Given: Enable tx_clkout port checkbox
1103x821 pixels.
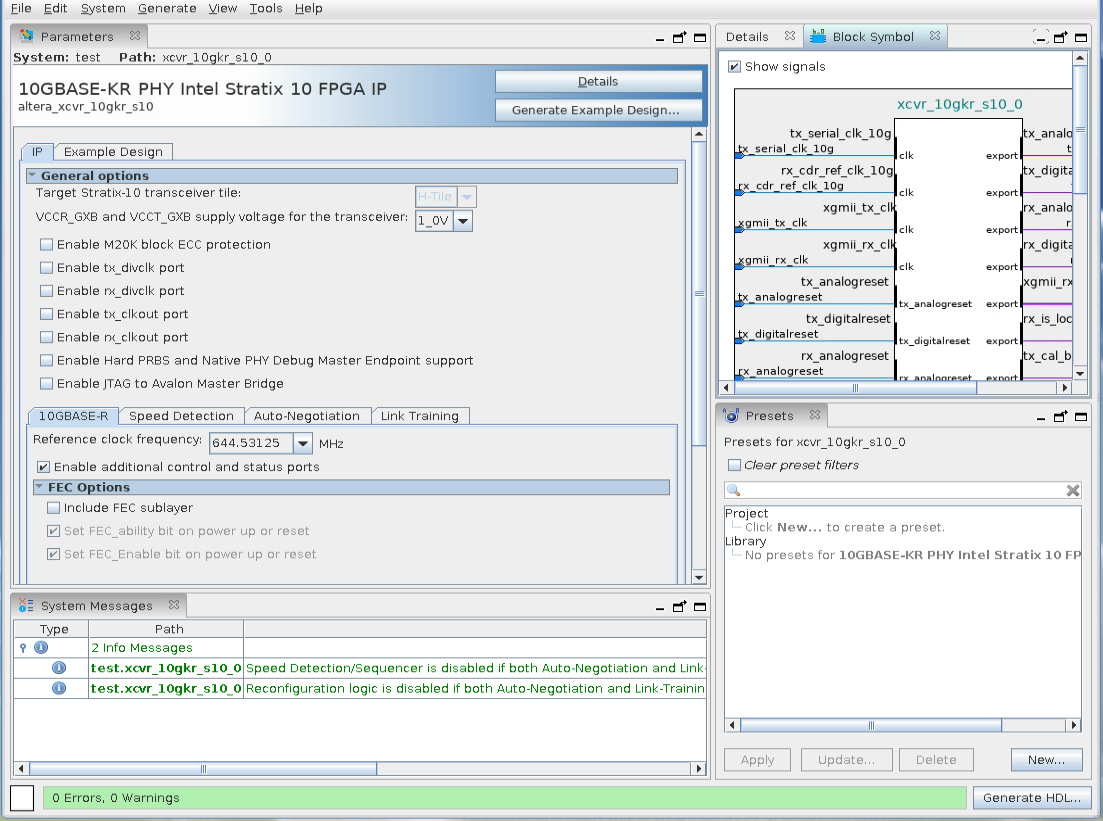Looking at the screenshot, I should coord(46,314).
